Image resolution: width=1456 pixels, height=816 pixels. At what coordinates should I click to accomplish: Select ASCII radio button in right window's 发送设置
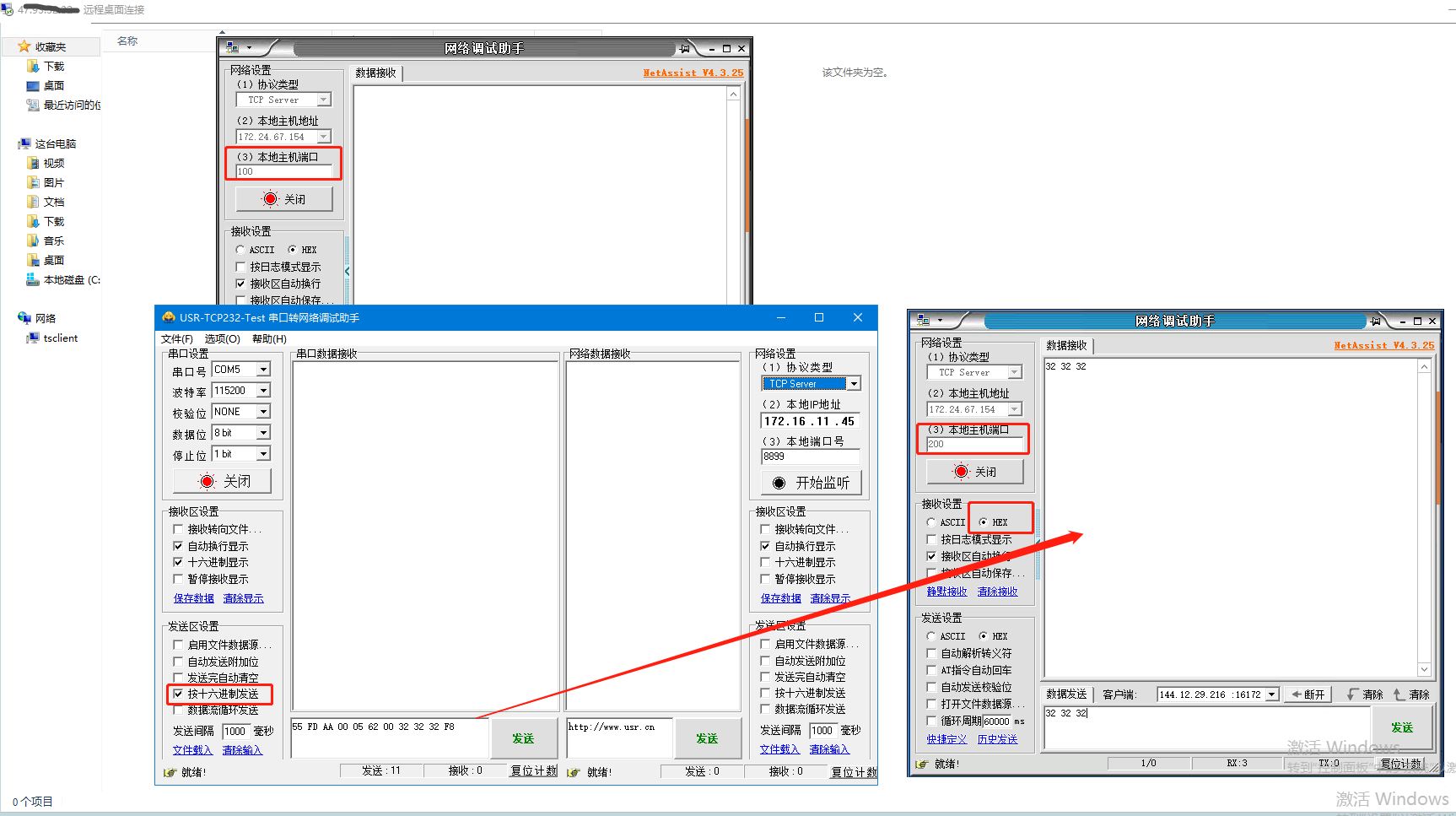tap(931, 636)
